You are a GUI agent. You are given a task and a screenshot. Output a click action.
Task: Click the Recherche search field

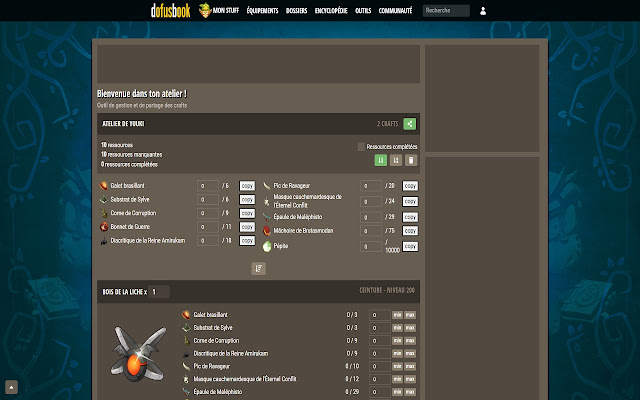[446, 11]
